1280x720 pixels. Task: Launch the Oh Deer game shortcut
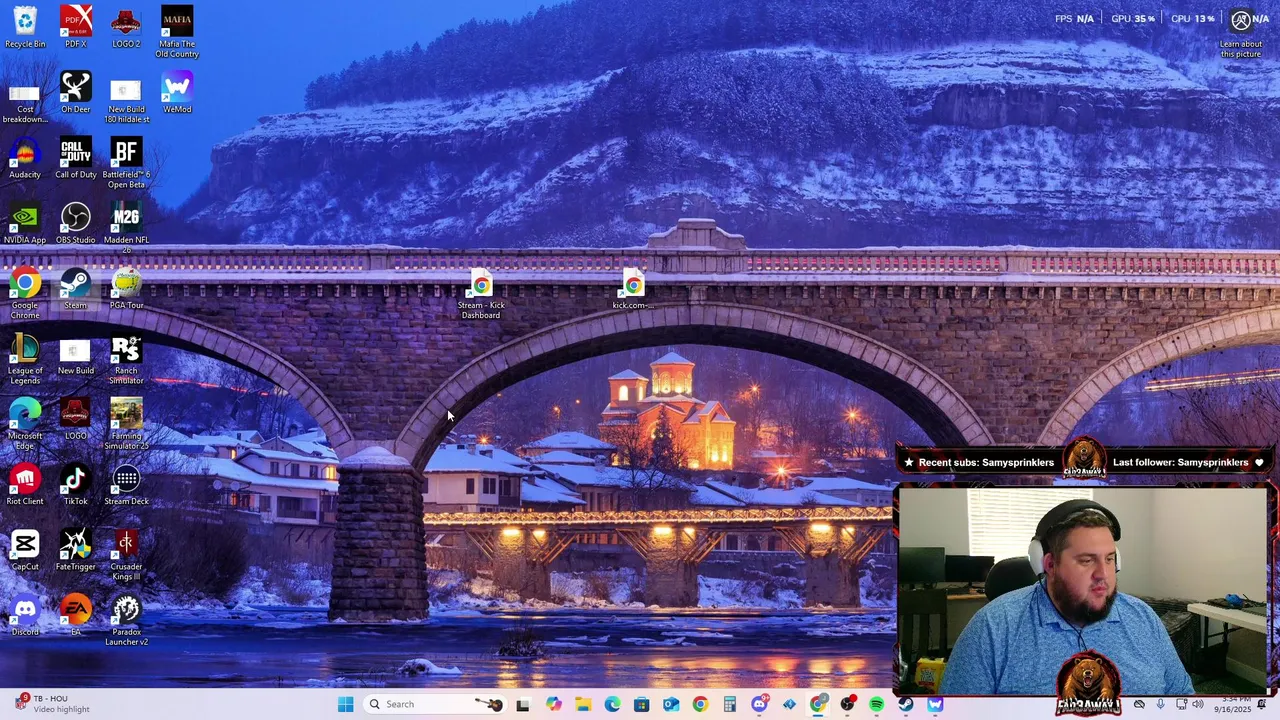[76, 93]
